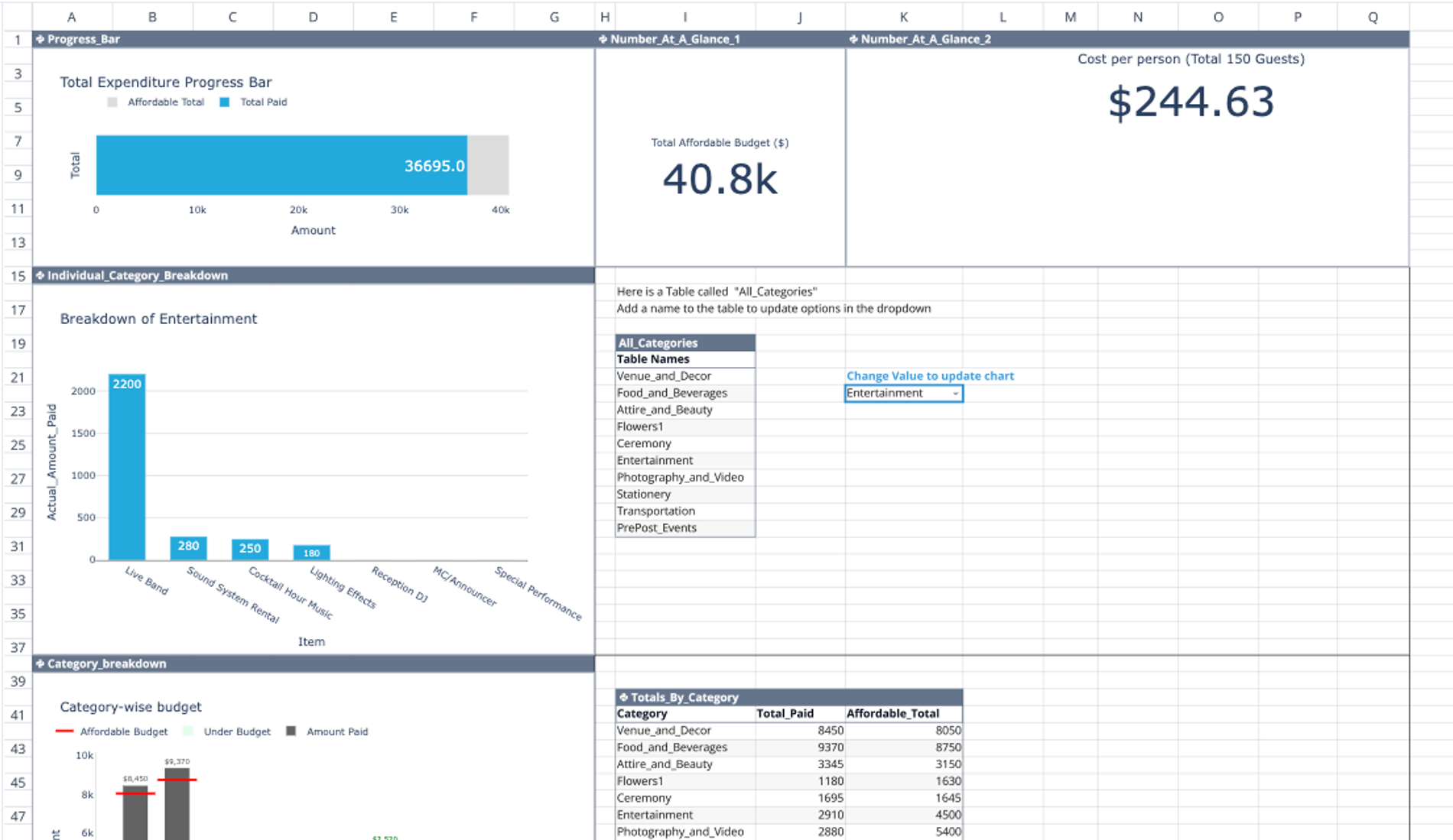Select column D header
The width and height of the screenshot is (1453, 840).
point(313,17)
